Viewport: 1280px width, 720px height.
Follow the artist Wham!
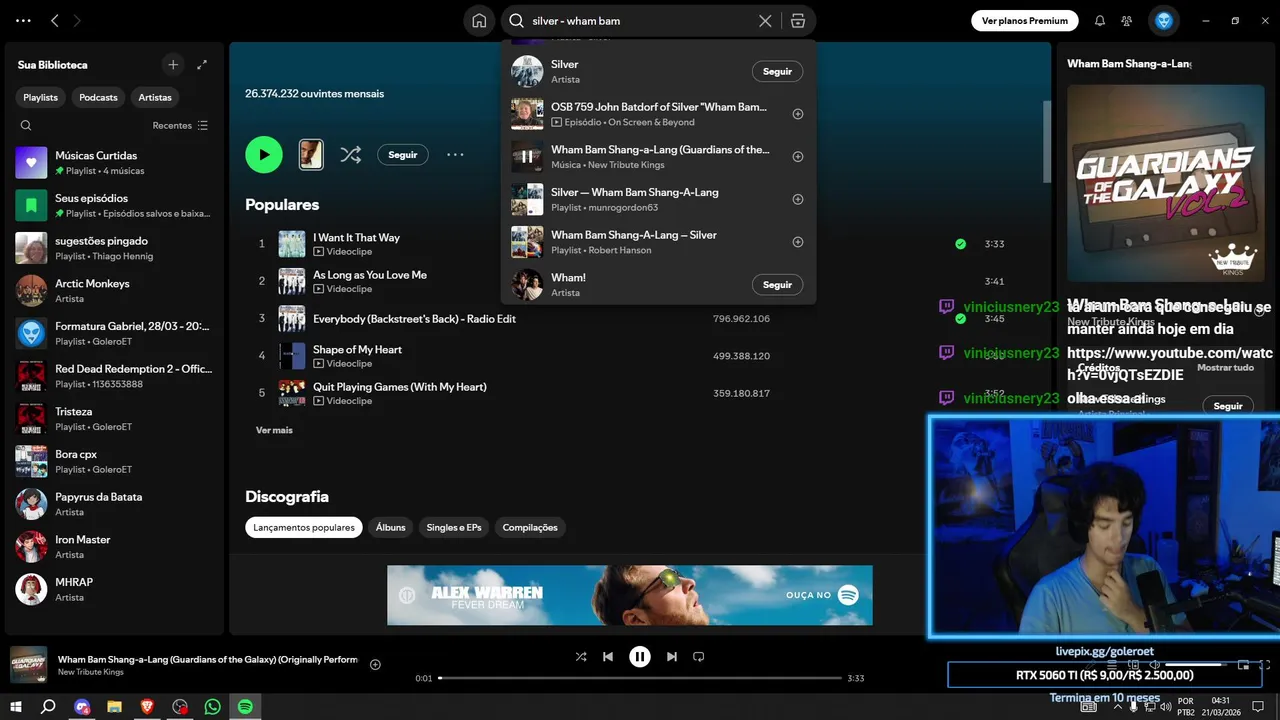[x=777, y=285]
